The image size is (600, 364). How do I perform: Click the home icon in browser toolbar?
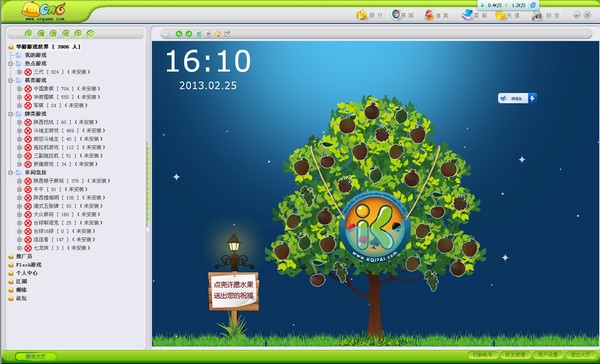[x=217, y=34]
